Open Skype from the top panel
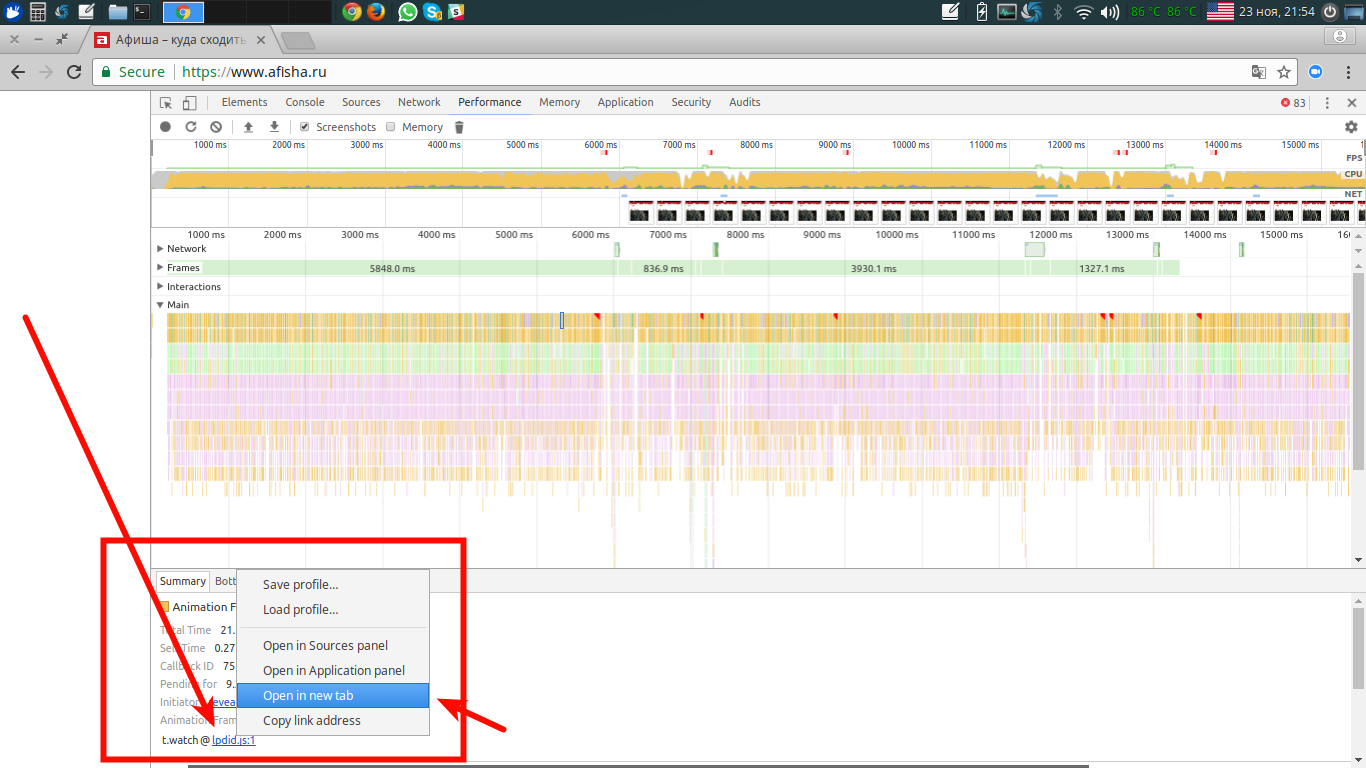Viewport: 1366px width, 768px height. coord(433,12)
